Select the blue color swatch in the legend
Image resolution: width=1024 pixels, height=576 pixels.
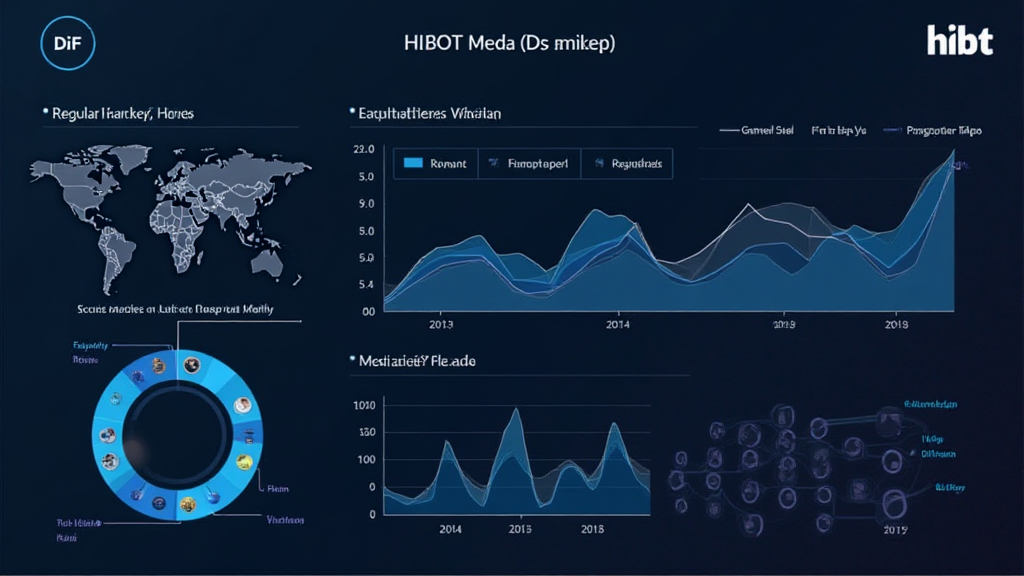pos(413,163)
